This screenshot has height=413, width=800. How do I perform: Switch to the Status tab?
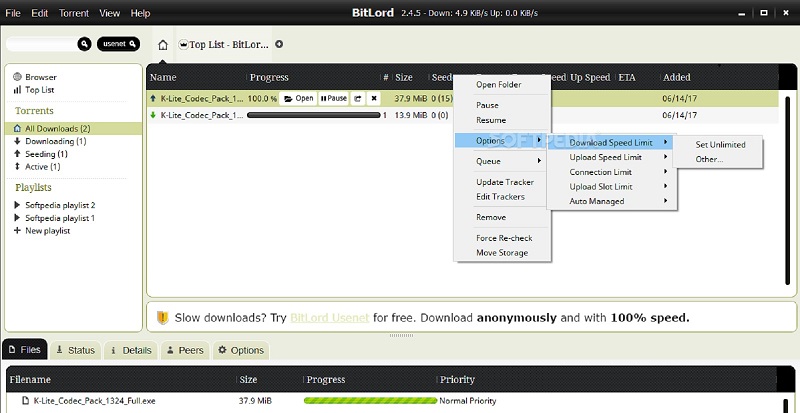pyautogui.click(x=75, y=350)
